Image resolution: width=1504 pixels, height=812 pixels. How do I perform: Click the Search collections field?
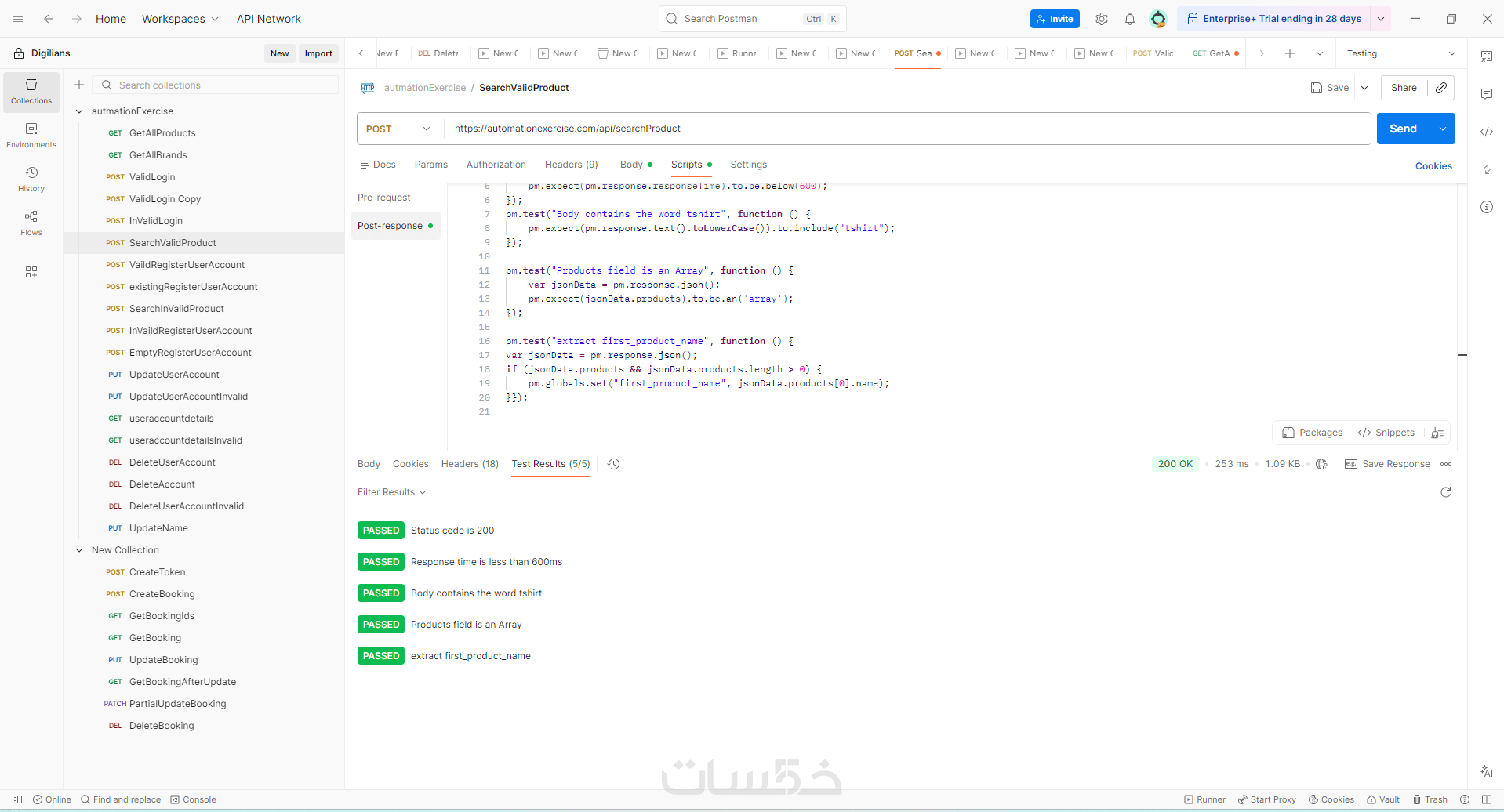point(216,85)
